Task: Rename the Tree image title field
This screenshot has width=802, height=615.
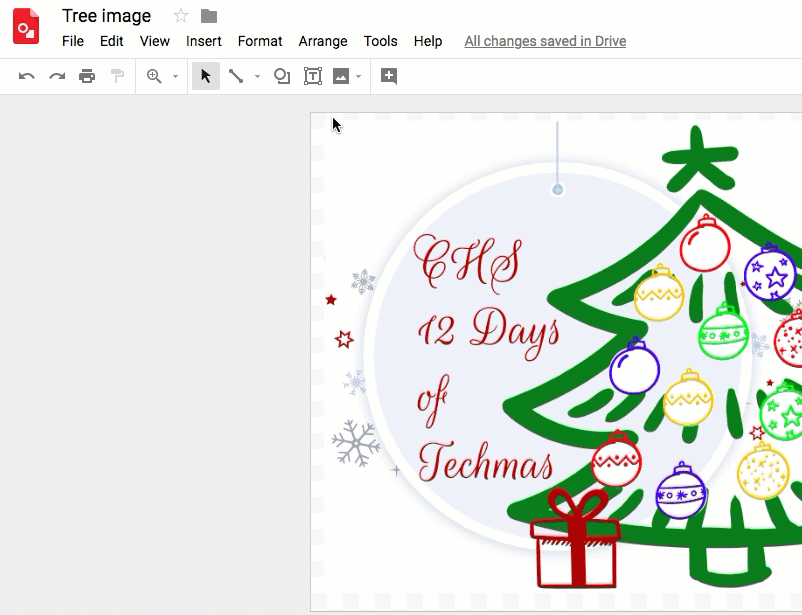Action: click(107, 16)
